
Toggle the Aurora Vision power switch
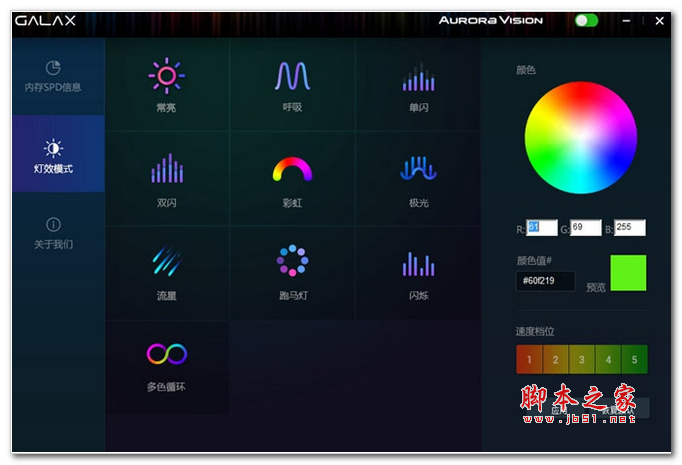(x=586, y=20)
